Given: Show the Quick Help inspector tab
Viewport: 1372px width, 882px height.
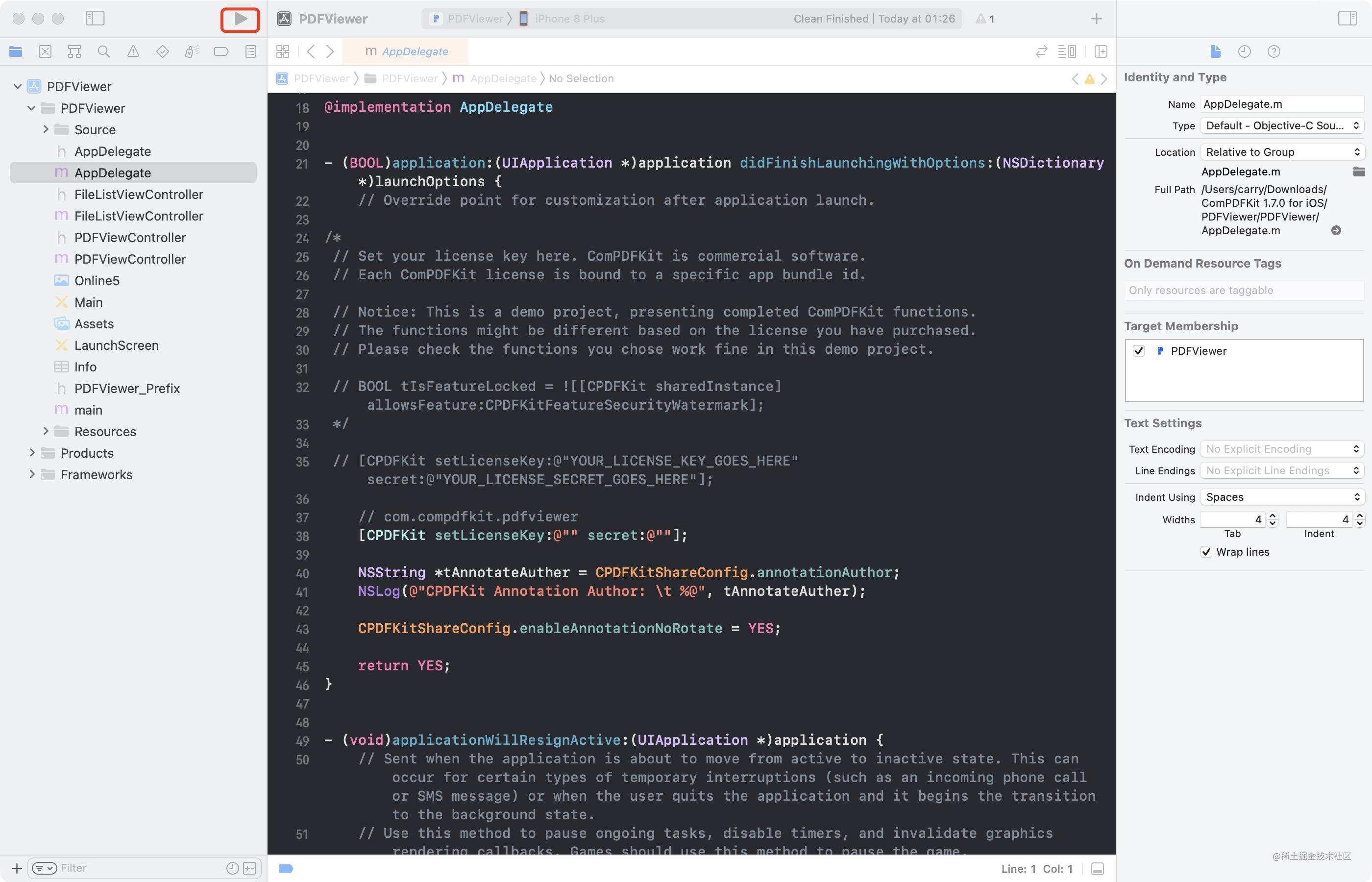Looking at the screenshot, I should 1274,51.
